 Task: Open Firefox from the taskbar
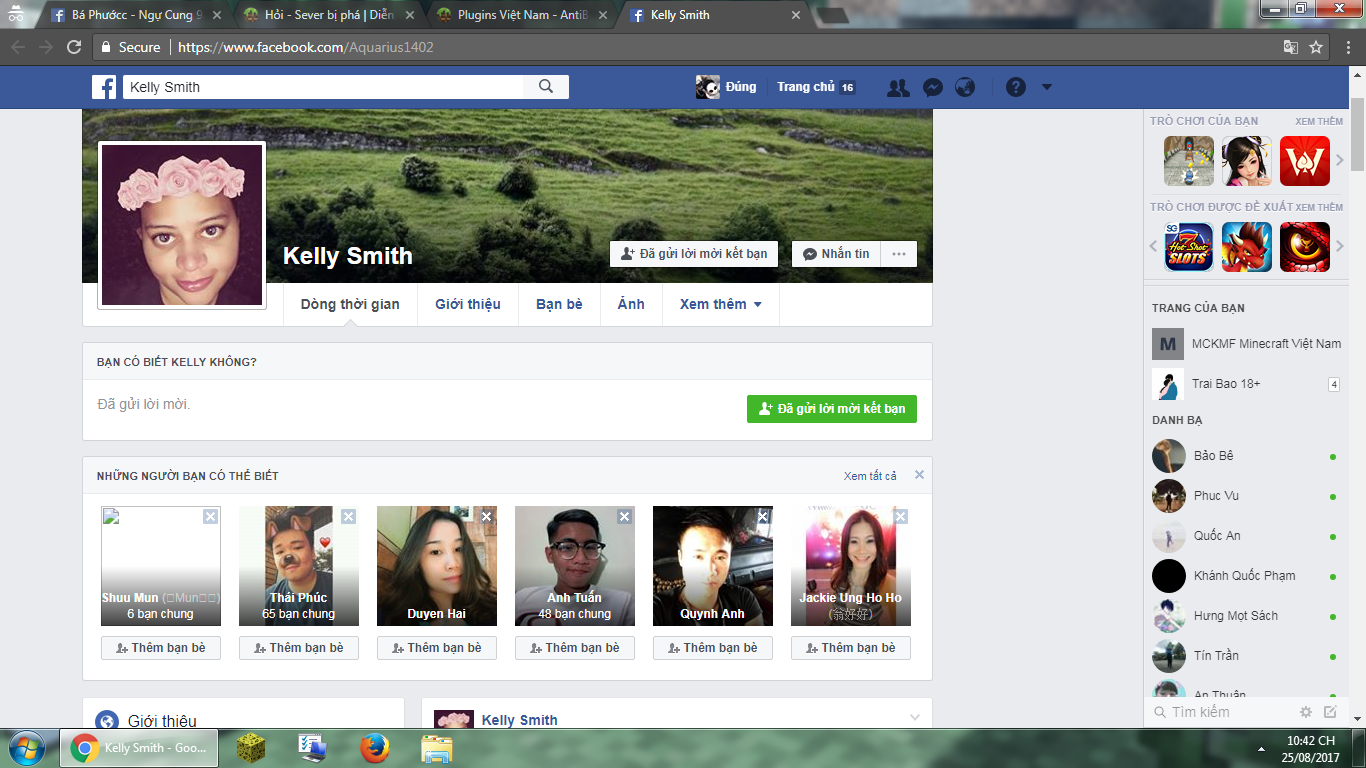375,748
